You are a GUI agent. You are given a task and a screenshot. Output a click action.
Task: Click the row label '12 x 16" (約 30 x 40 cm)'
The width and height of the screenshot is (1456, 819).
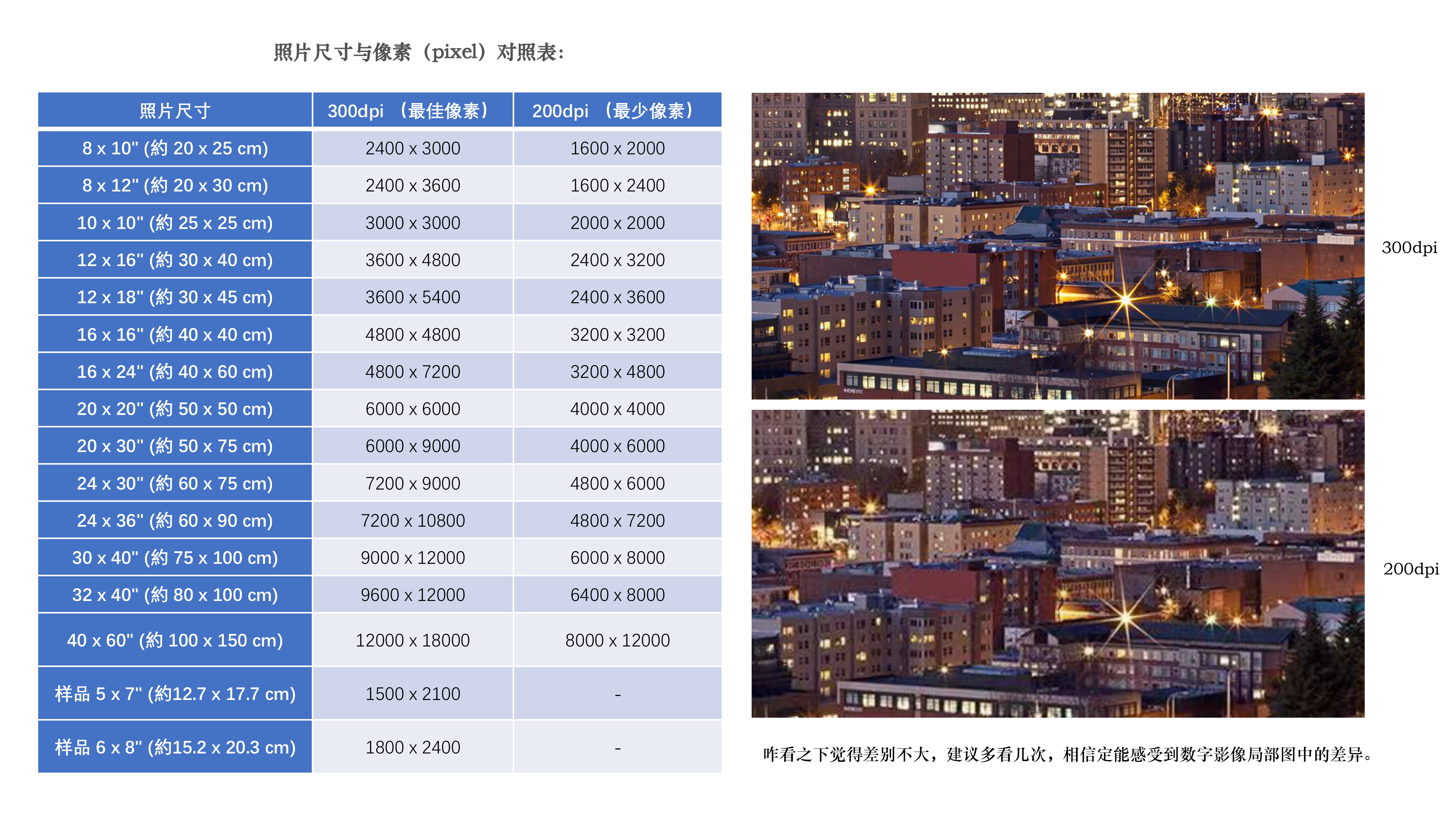click(175, 260)
